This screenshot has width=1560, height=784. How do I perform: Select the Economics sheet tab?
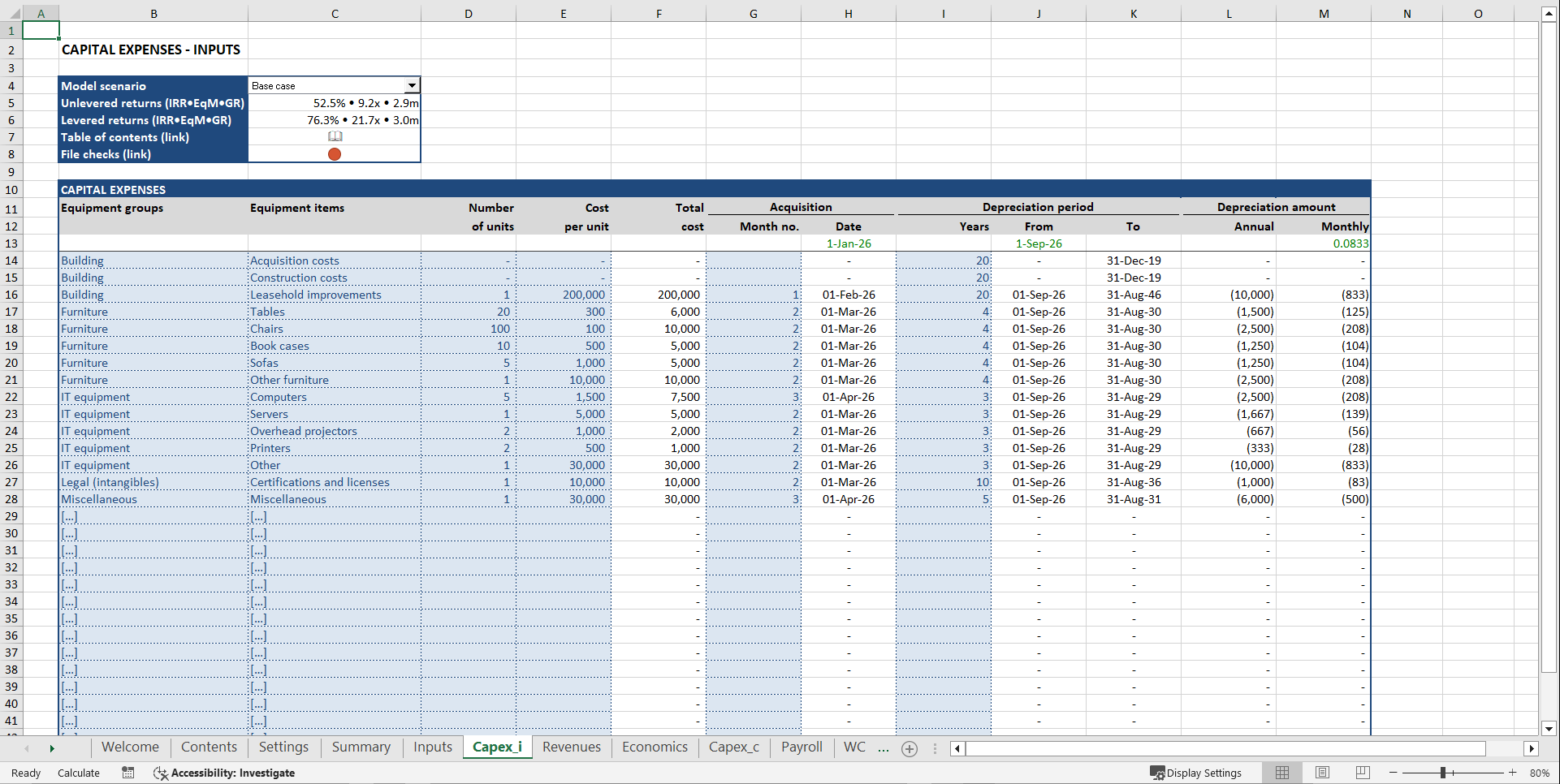pos(655,747)
